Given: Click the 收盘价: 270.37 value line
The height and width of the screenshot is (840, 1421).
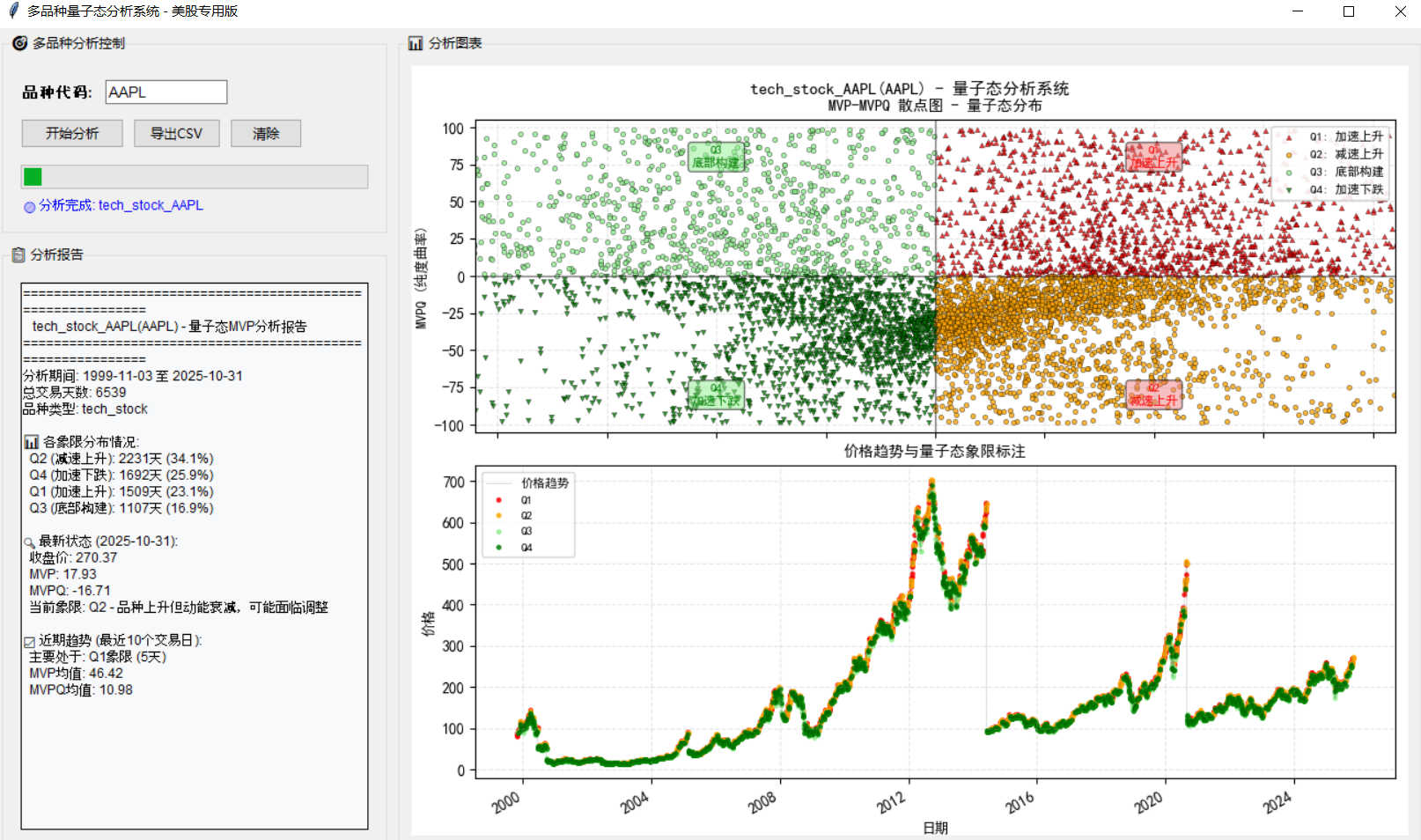Looking at the screenshot, I should pos(73,558).
